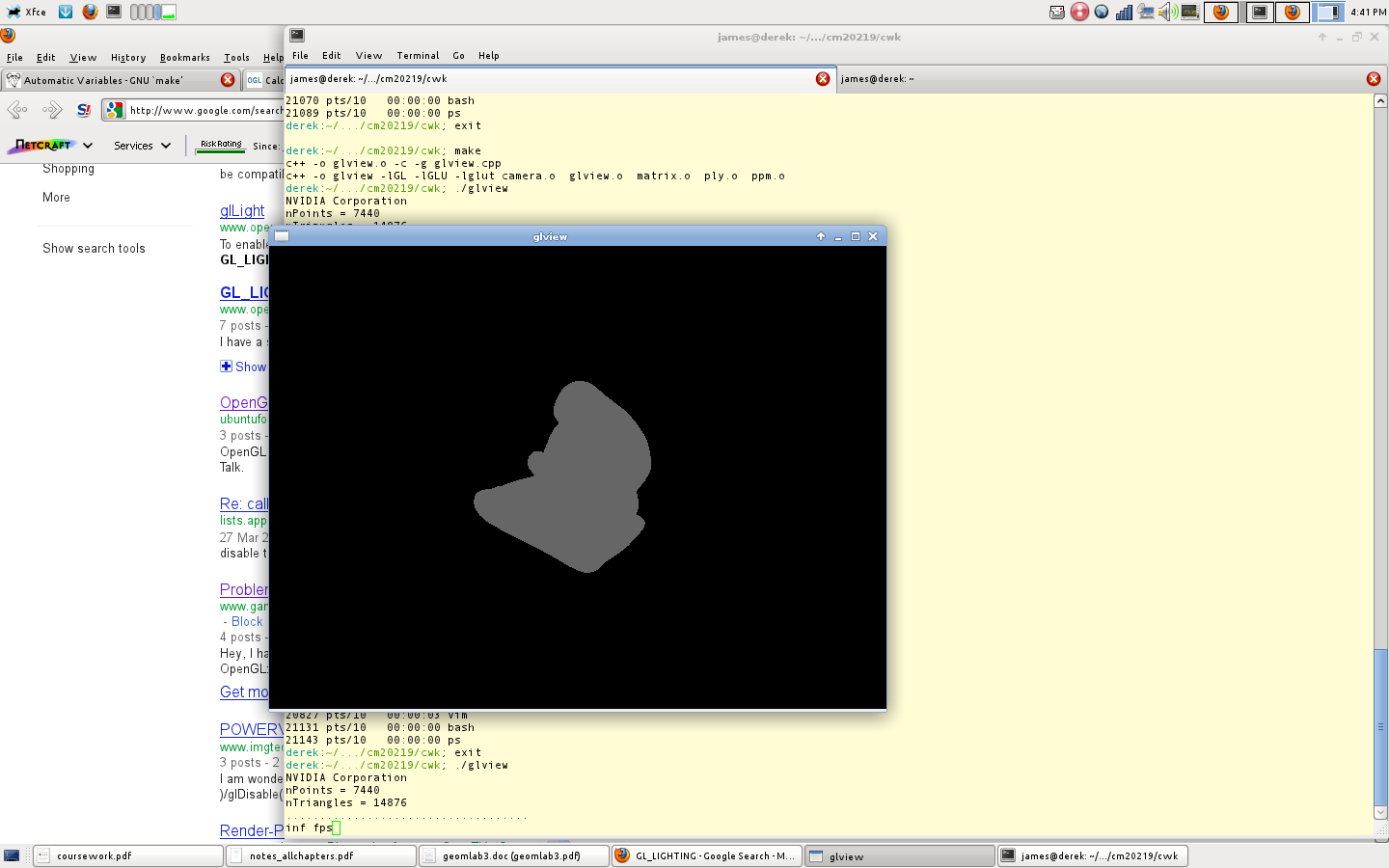Expand the Services dropdown menu

tap(142, 146)
